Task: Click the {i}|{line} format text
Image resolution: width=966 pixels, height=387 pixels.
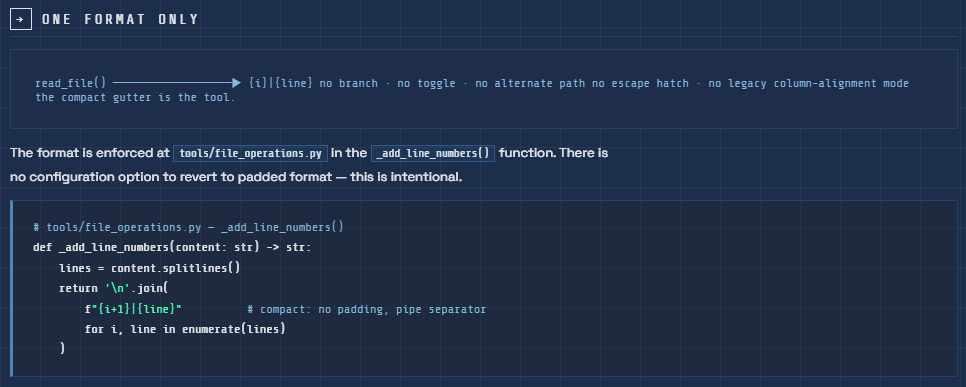Action: pyautogui.click(x=281, y=83)
